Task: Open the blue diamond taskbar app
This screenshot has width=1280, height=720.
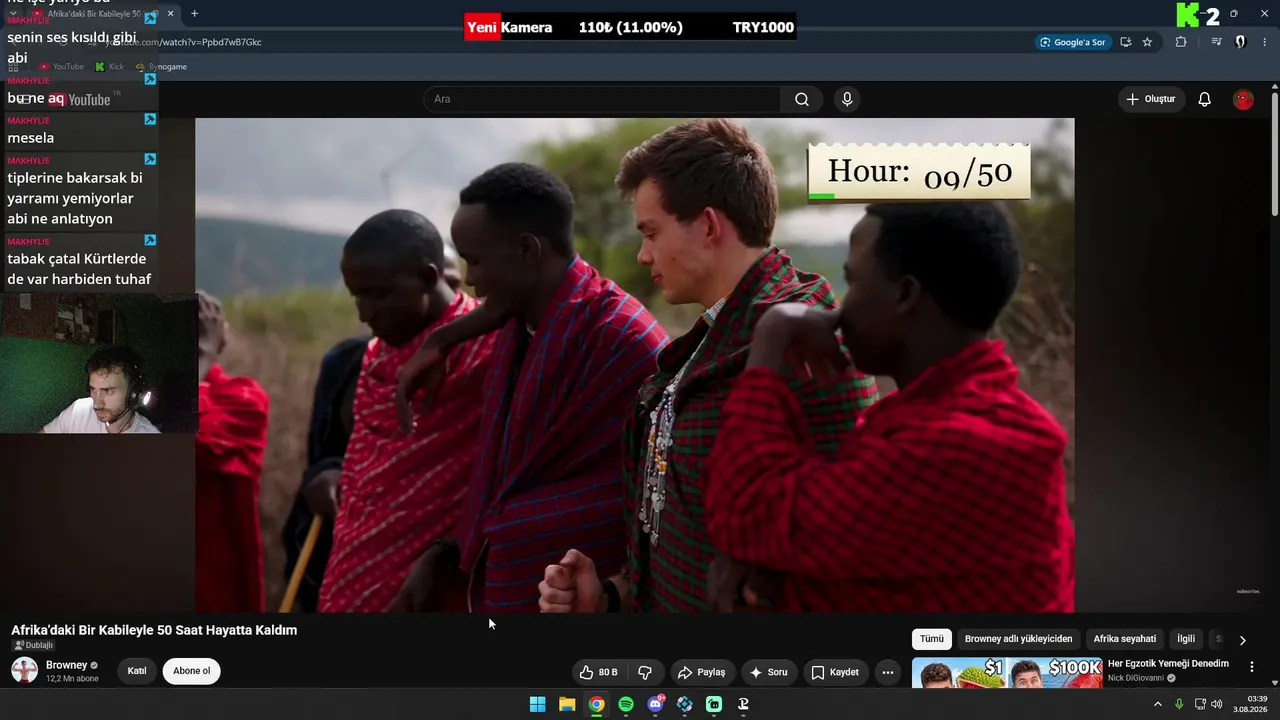Action: 685,704
